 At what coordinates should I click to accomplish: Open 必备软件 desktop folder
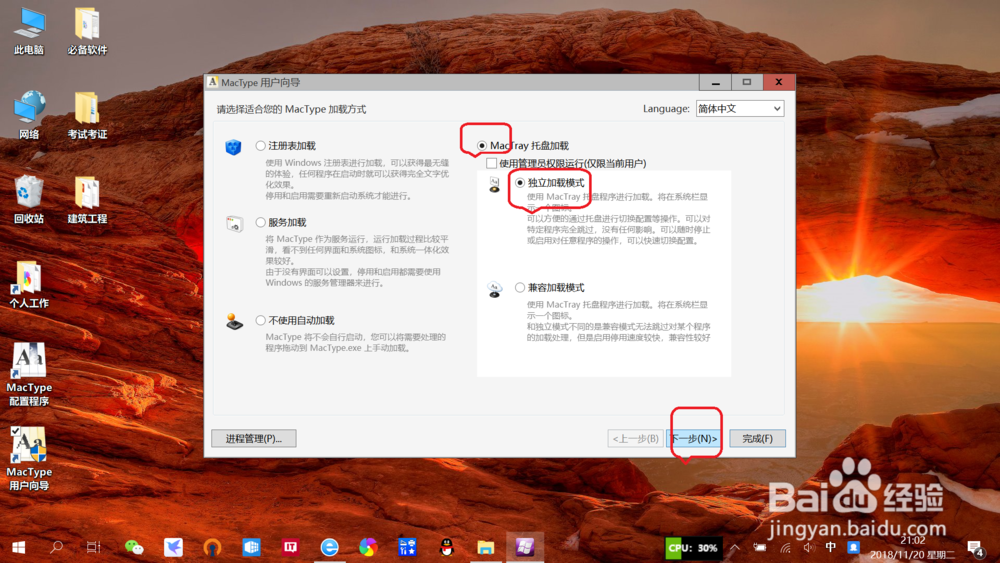coord(87,32)
